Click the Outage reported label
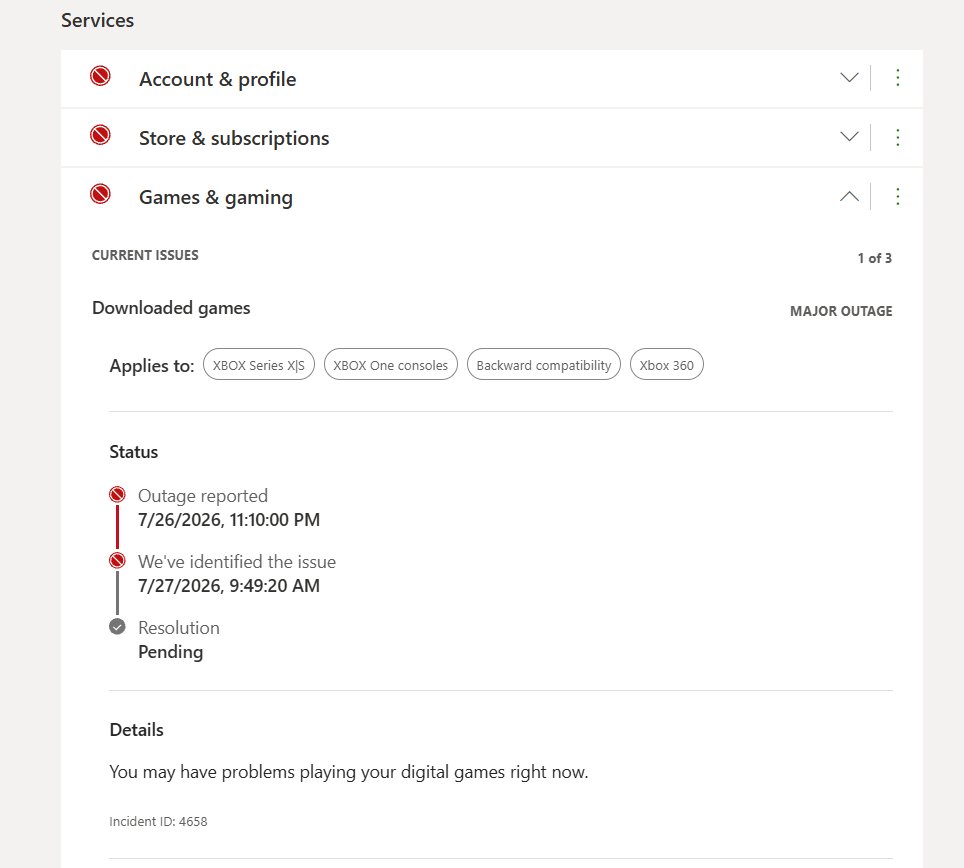This screenshot has width=964, height=868. point(203,495)
